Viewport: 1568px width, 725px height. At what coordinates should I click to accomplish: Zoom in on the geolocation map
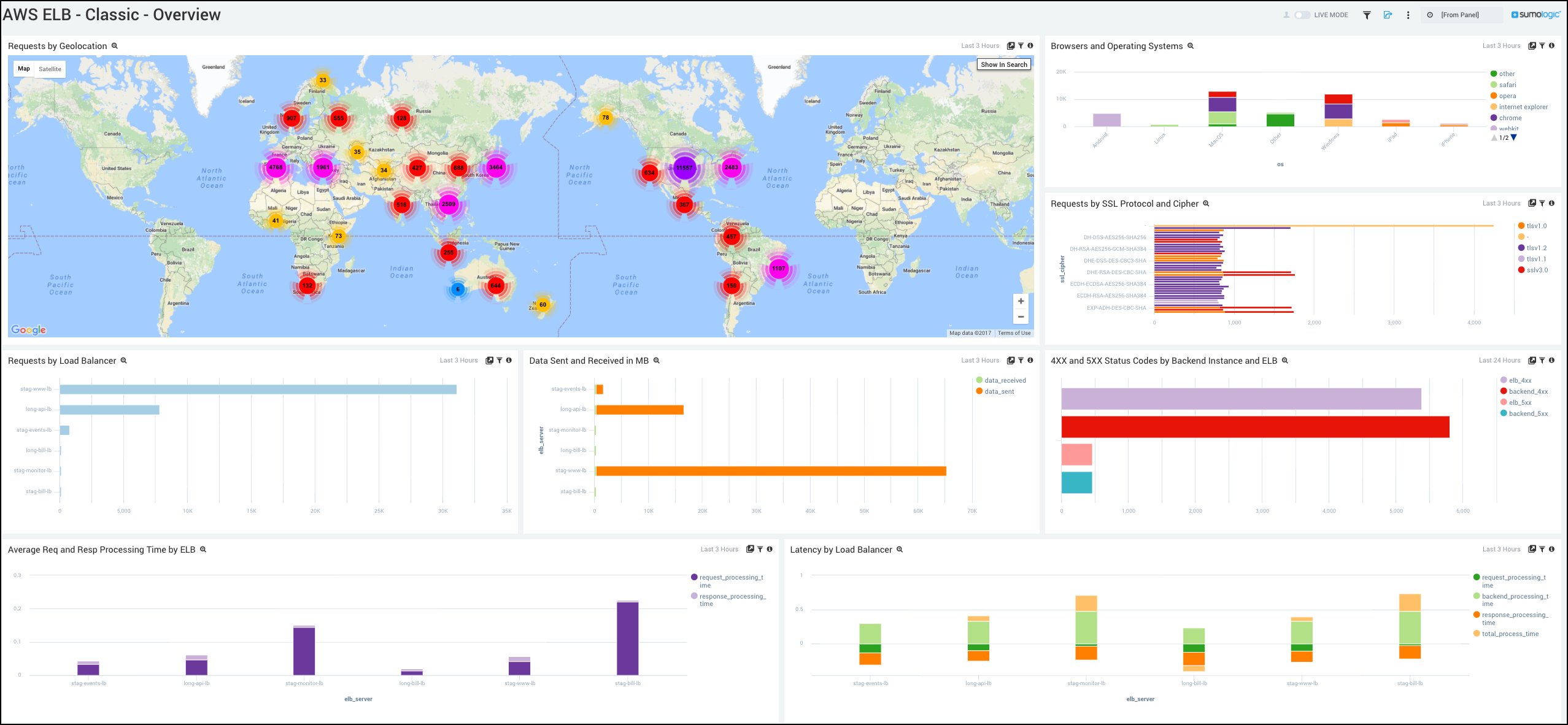pyautogui.click(x=1021, y=301)
